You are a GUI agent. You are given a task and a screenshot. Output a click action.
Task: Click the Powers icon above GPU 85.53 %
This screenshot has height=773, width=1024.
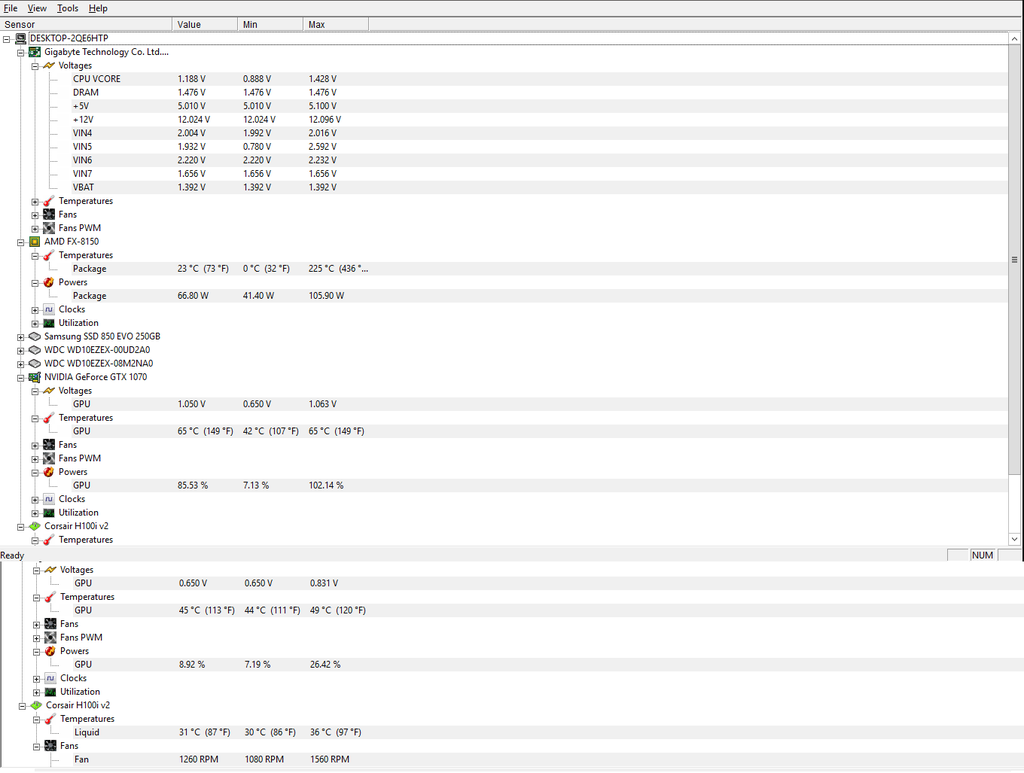point(49,472)
